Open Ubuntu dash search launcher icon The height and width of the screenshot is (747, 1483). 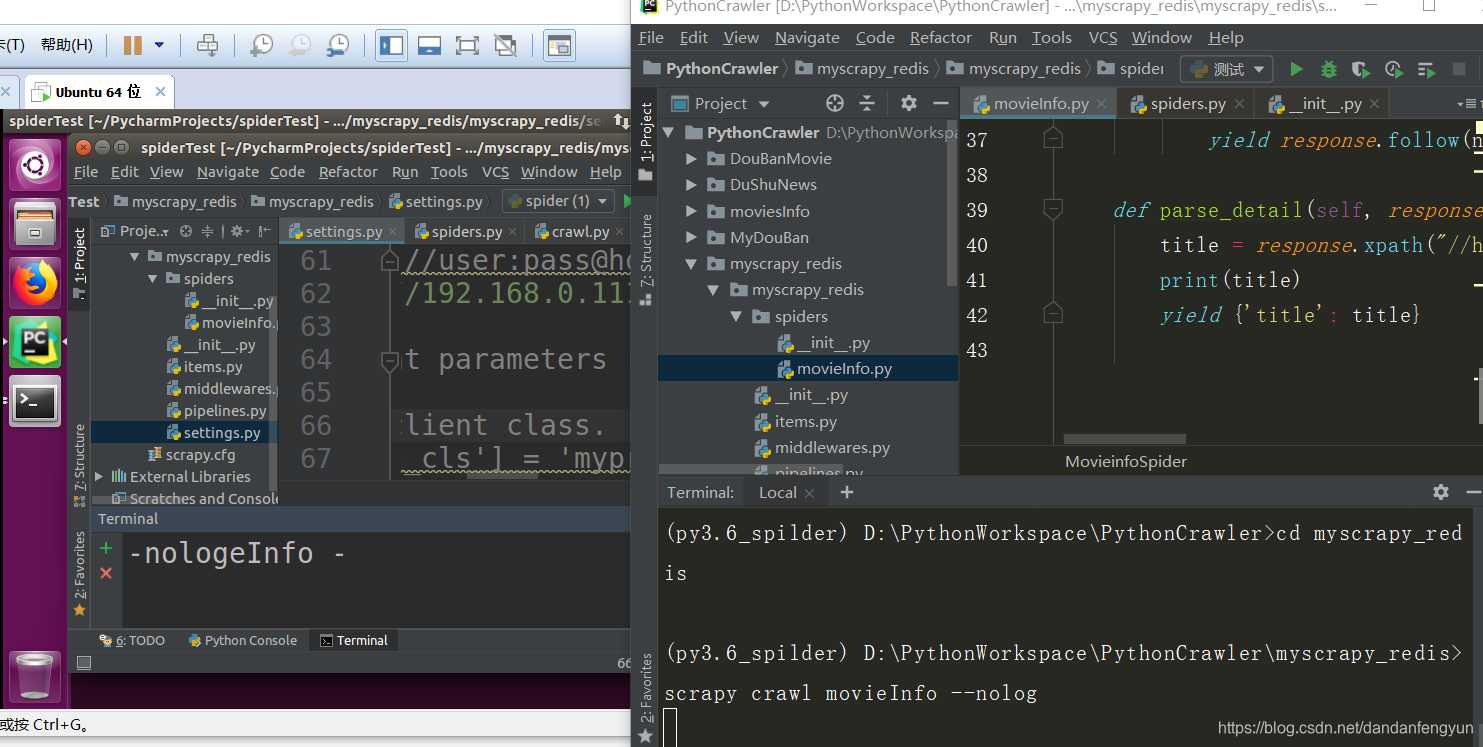point(36,165)
